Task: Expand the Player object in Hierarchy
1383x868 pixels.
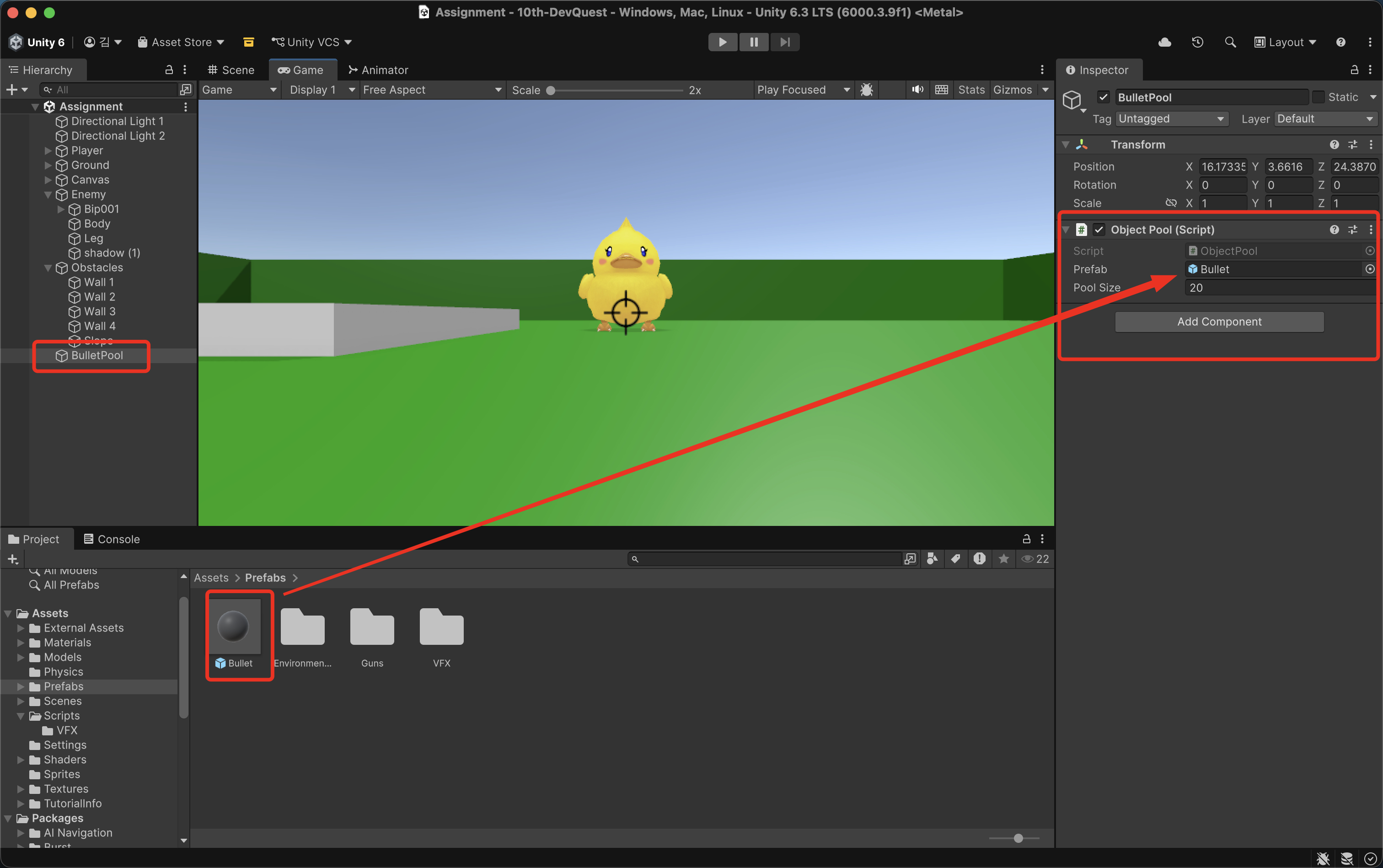Action: [x=48, y=150]
